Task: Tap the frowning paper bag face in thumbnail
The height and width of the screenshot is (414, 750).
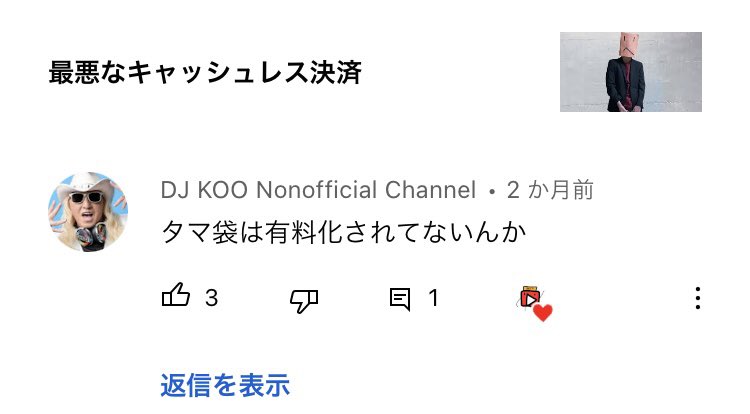Action: [x=629, y=44]
